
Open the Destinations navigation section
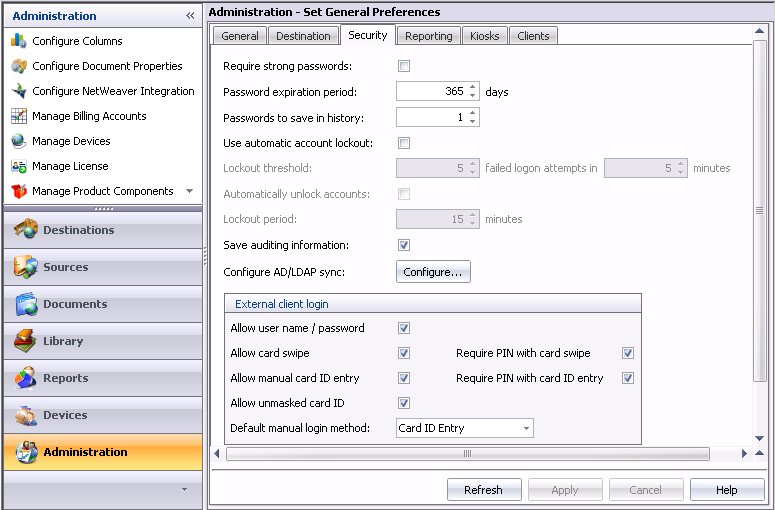[x=103, y=230]
